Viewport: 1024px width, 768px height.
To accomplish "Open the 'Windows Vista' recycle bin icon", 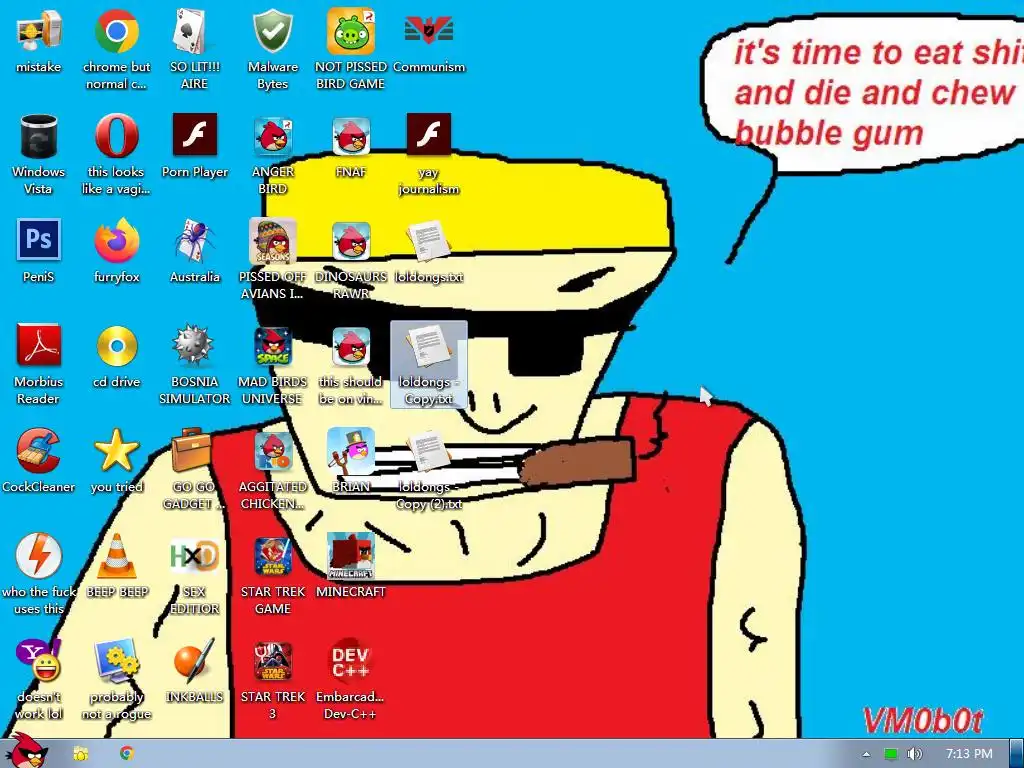I will click(x=39, y=136).
